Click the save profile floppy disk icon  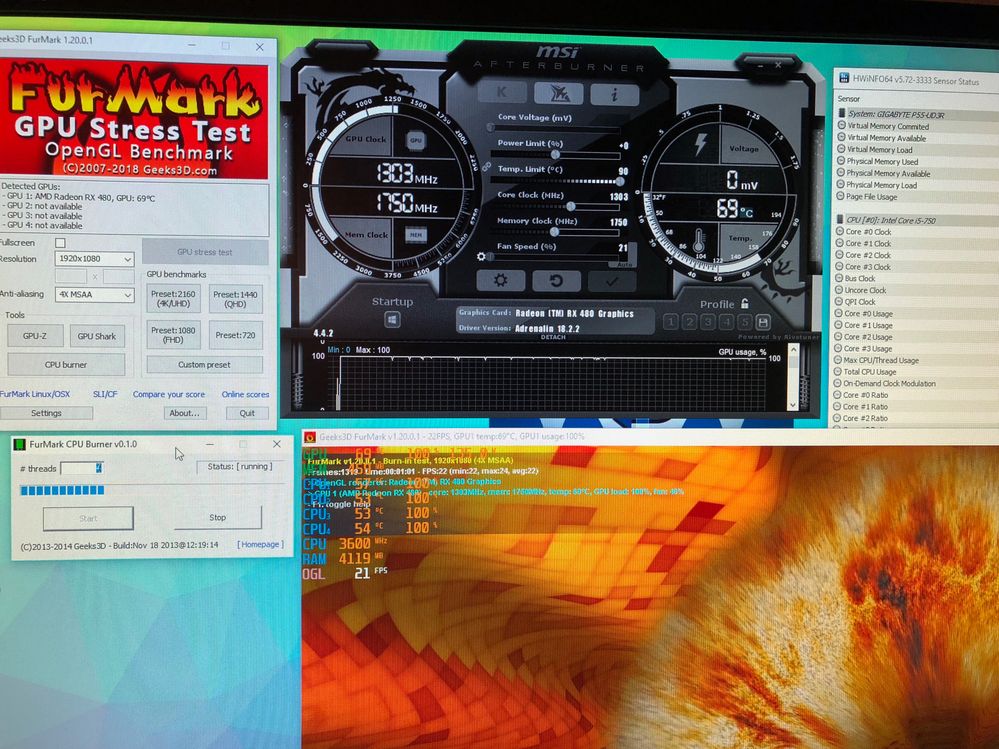(x=763, y=322)
